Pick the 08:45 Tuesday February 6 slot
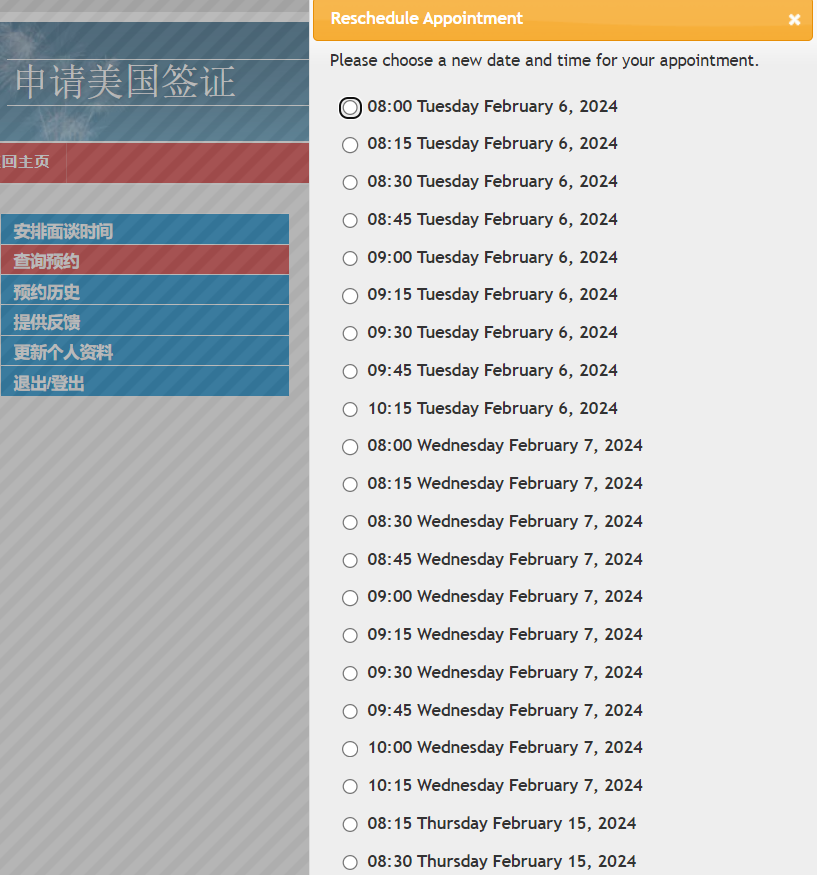 pyautogui.click(x=350, y=220)
